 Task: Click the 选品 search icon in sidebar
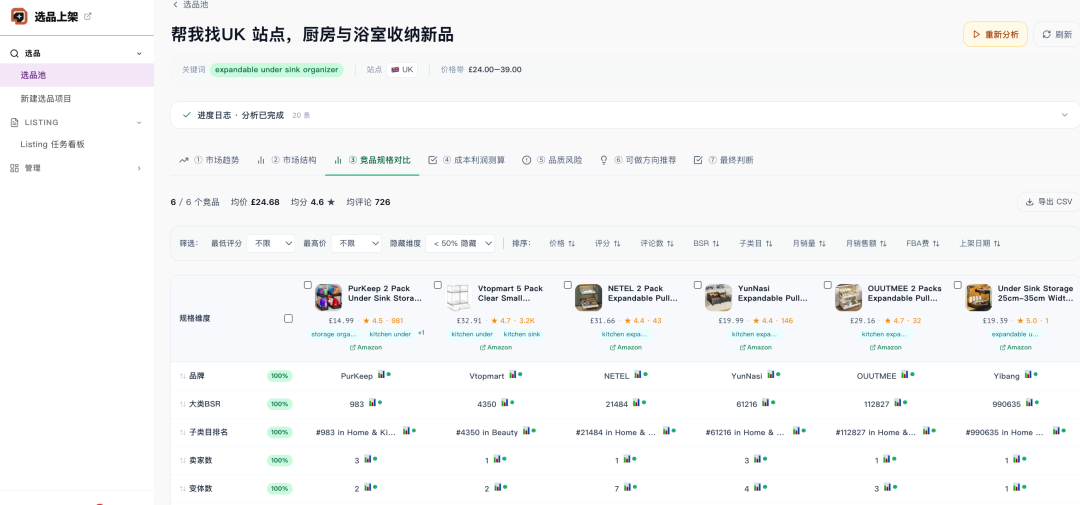pos(14,53)
